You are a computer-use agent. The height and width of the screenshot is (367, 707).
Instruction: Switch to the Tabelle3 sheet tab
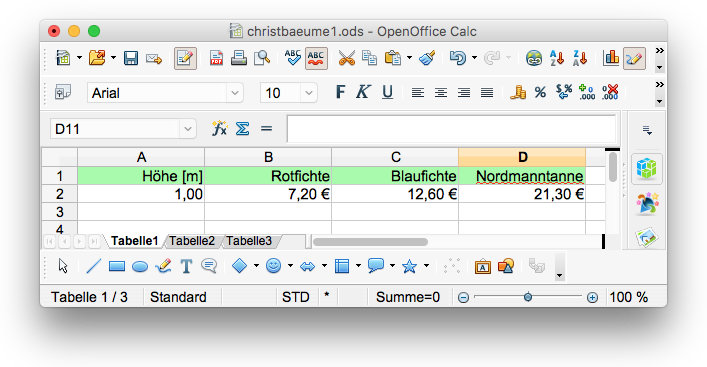click(249, 241)
